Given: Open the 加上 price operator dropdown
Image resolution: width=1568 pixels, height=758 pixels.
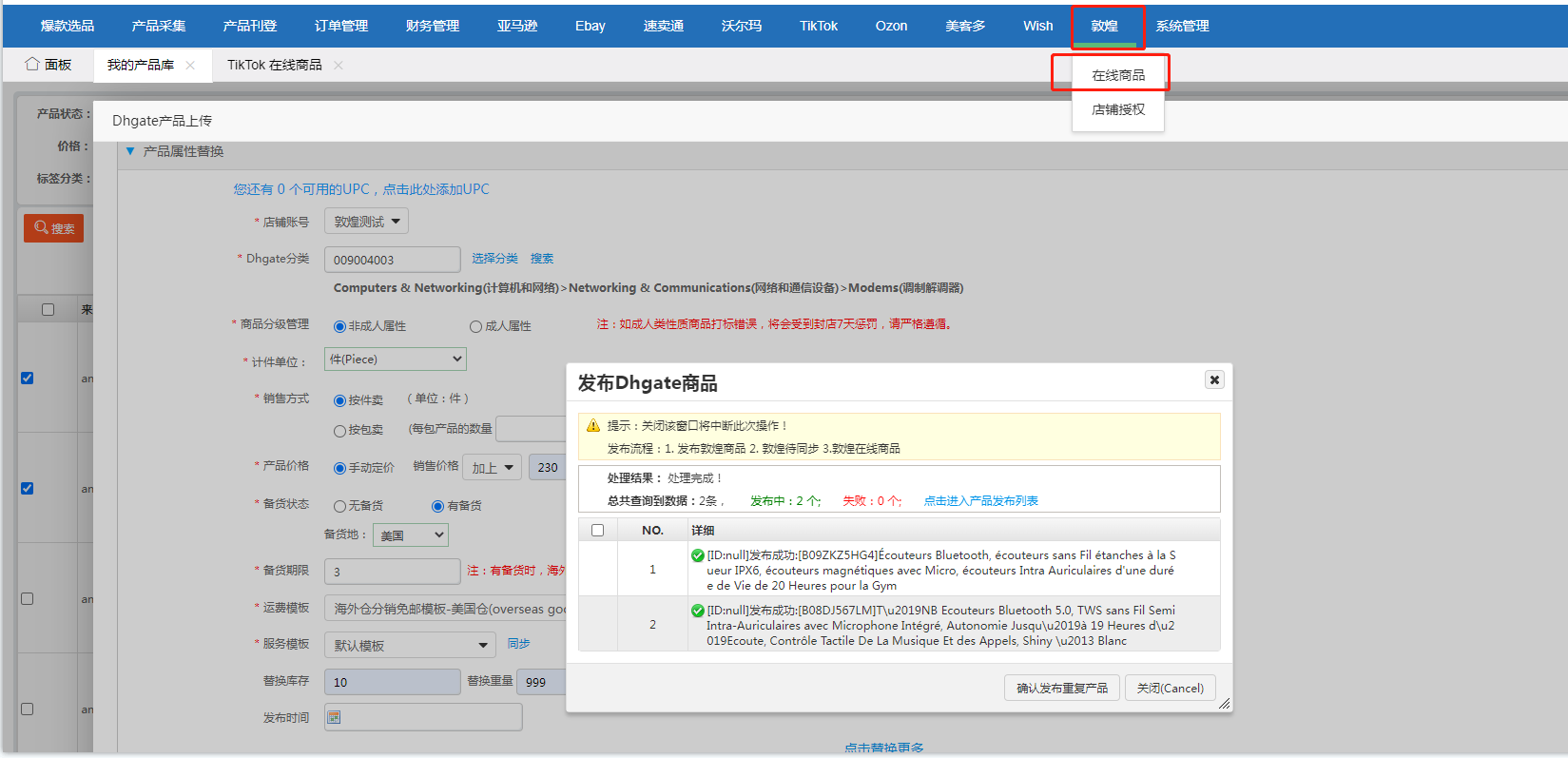Looking at the screenshot, I should tap(494, 467).
